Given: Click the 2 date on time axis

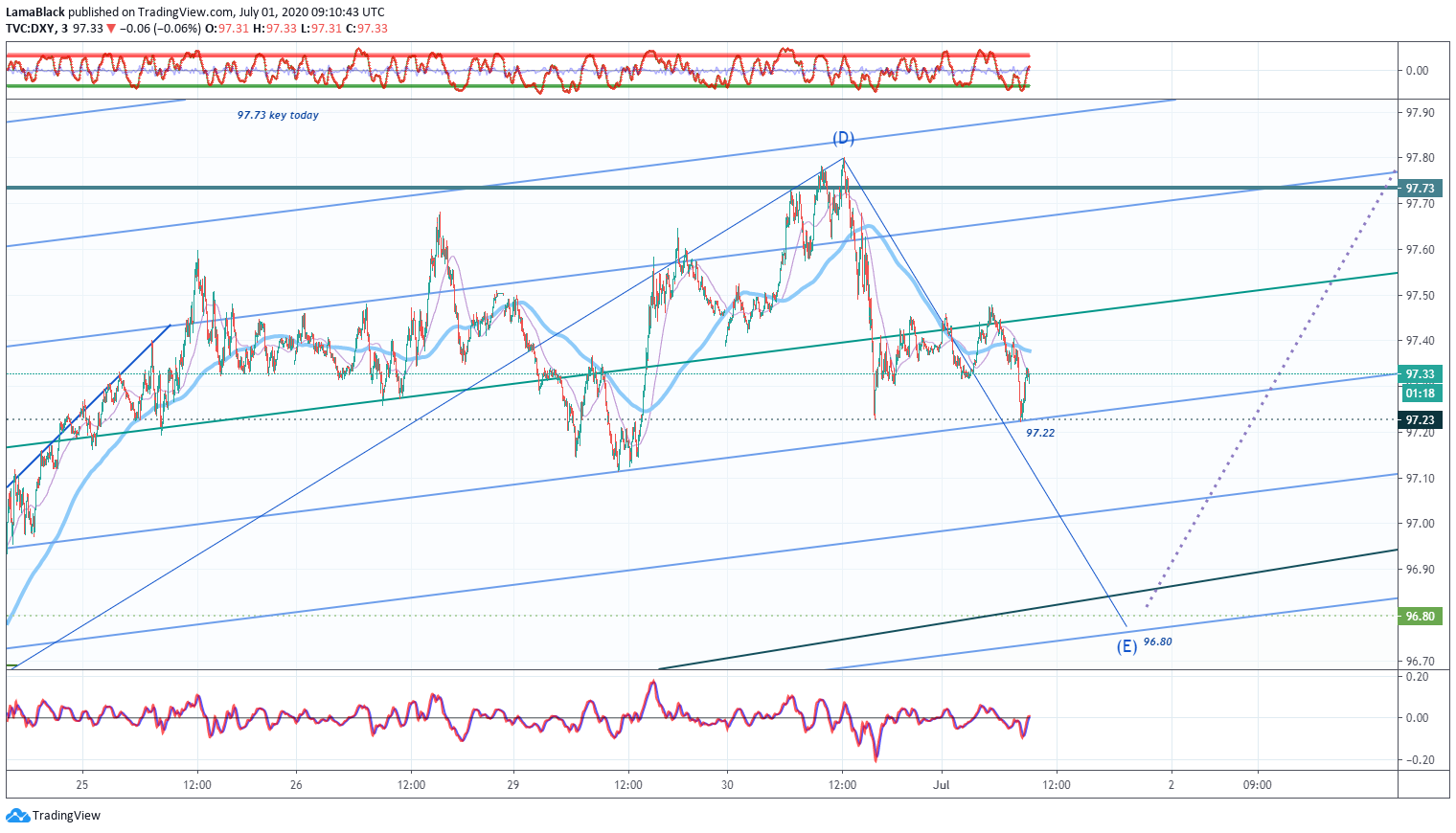Looking at the screenshot, I should [x=1172, y=785].
